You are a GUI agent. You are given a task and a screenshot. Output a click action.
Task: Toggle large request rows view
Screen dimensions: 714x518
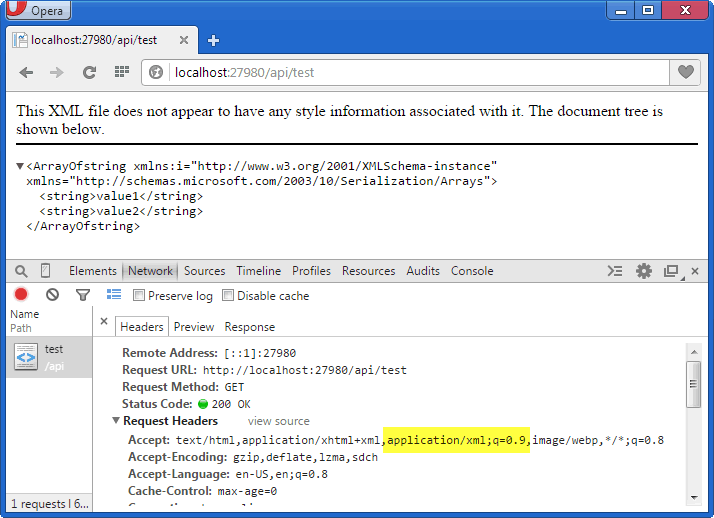114,295
